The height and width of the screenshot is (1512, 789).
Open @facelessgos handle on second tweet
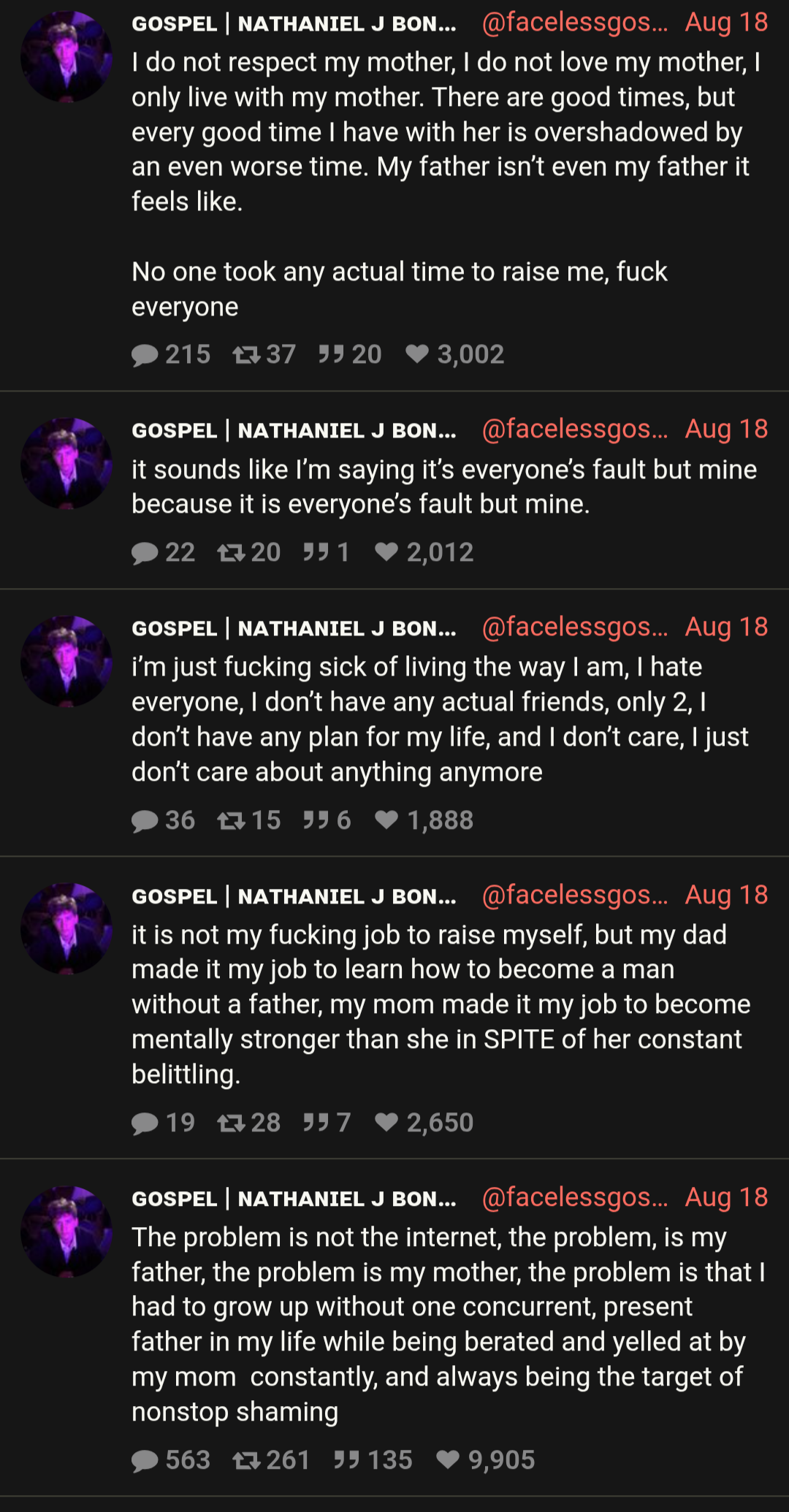pyautogui.click(x=574, y=429)
